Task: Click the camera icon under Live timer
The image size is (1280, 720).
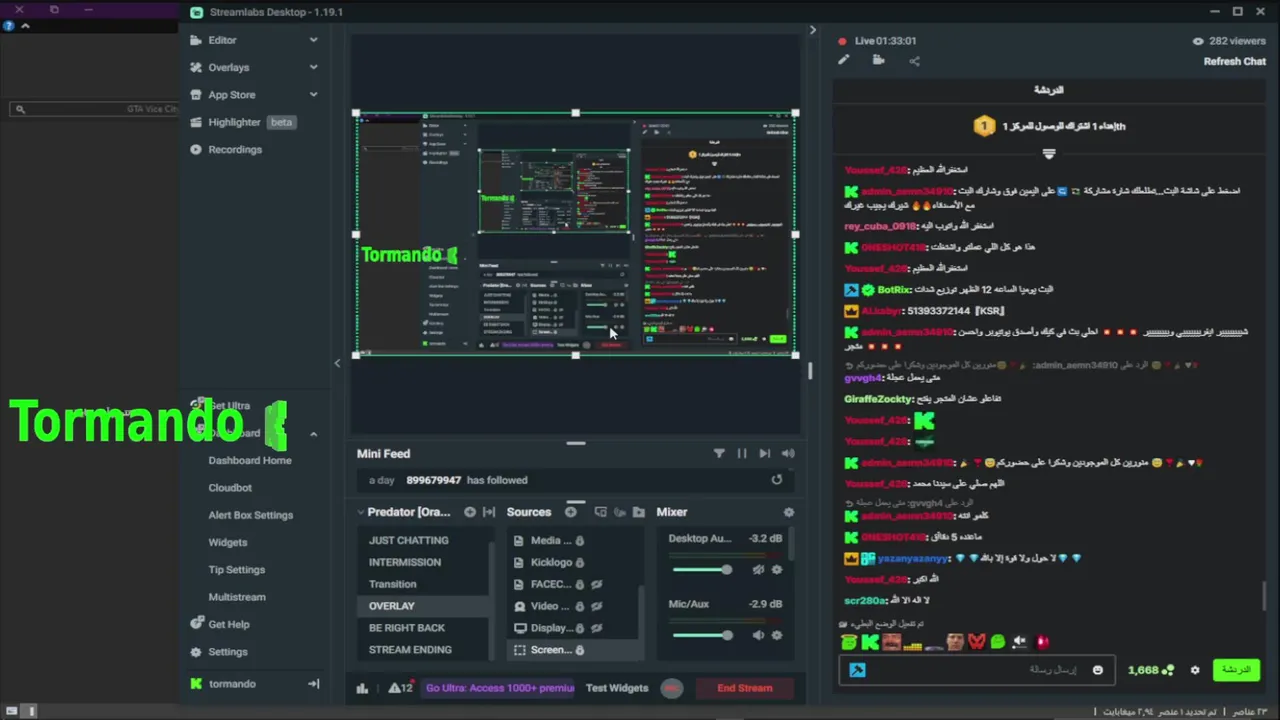Action: tap(878, 60)
